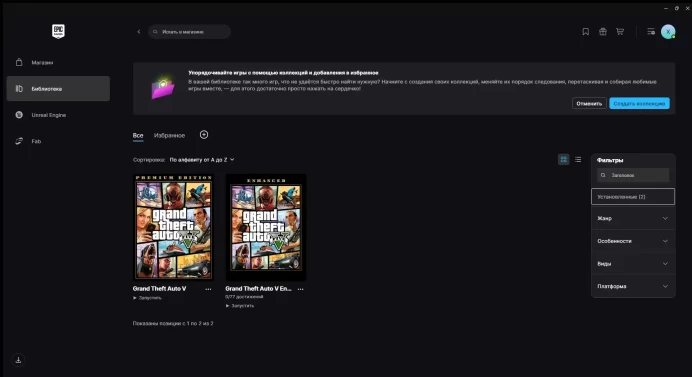The height and width of the screenshot is (377, 692).
Task: Click the Отменить button
Action: tap(589, 103)
